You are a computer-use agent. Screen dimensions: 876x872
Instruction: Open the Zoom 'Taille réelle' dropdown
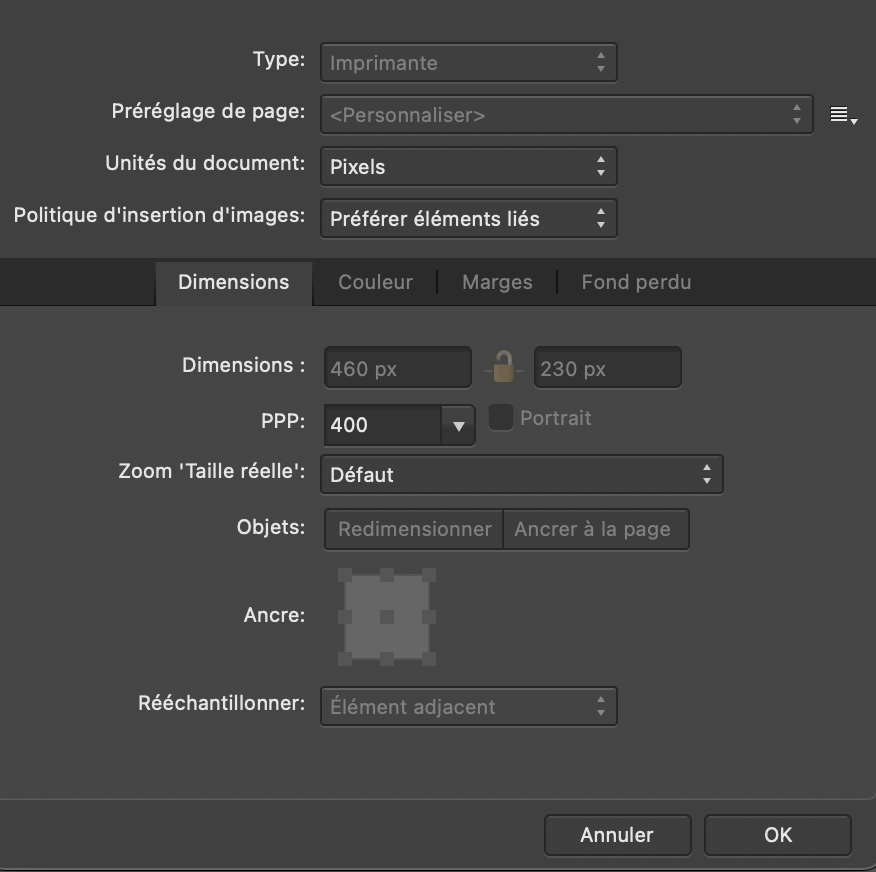[x=522, y=474]
